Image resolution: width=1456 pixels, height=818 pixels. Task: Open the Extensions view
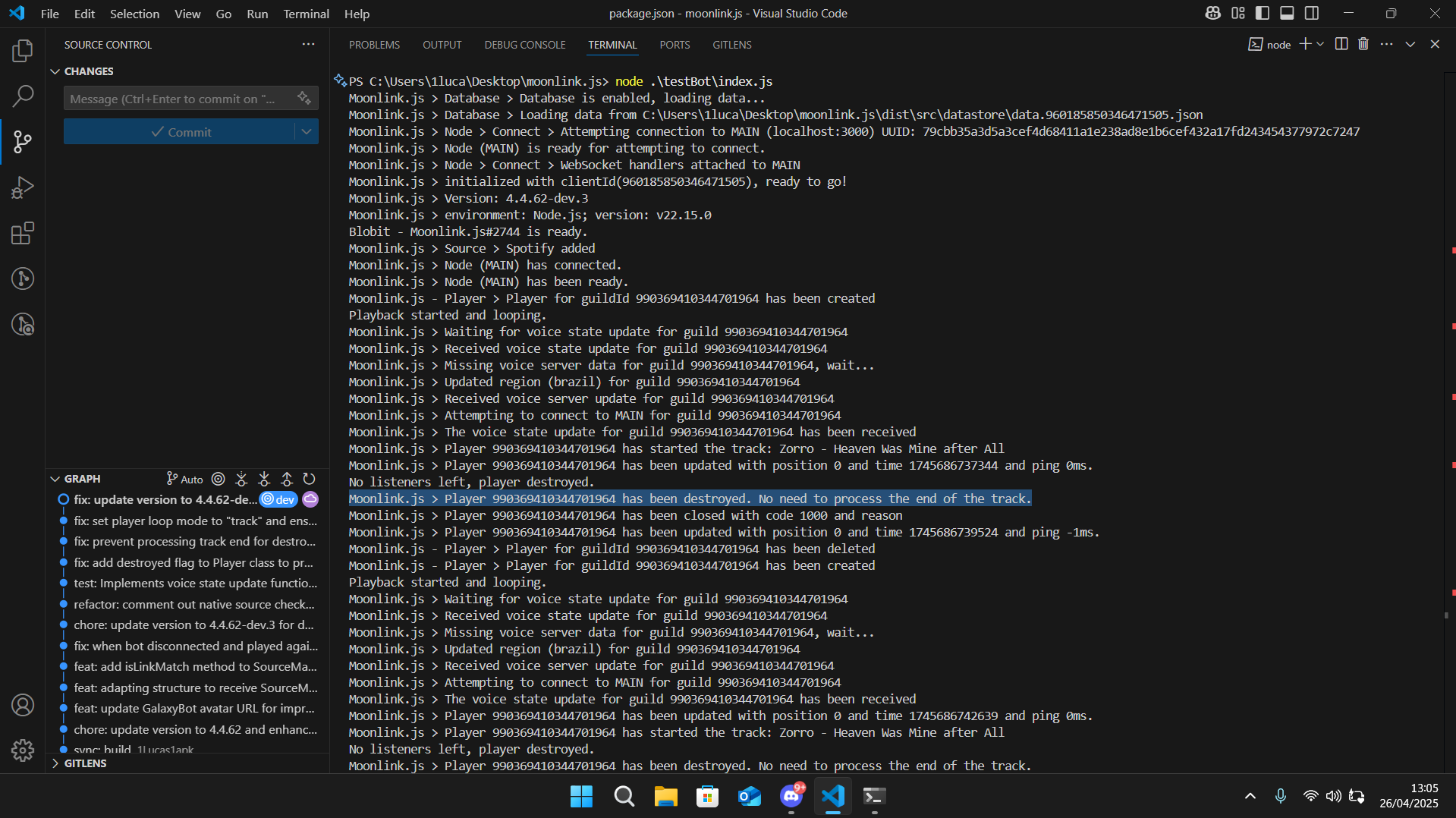[23, 233]
